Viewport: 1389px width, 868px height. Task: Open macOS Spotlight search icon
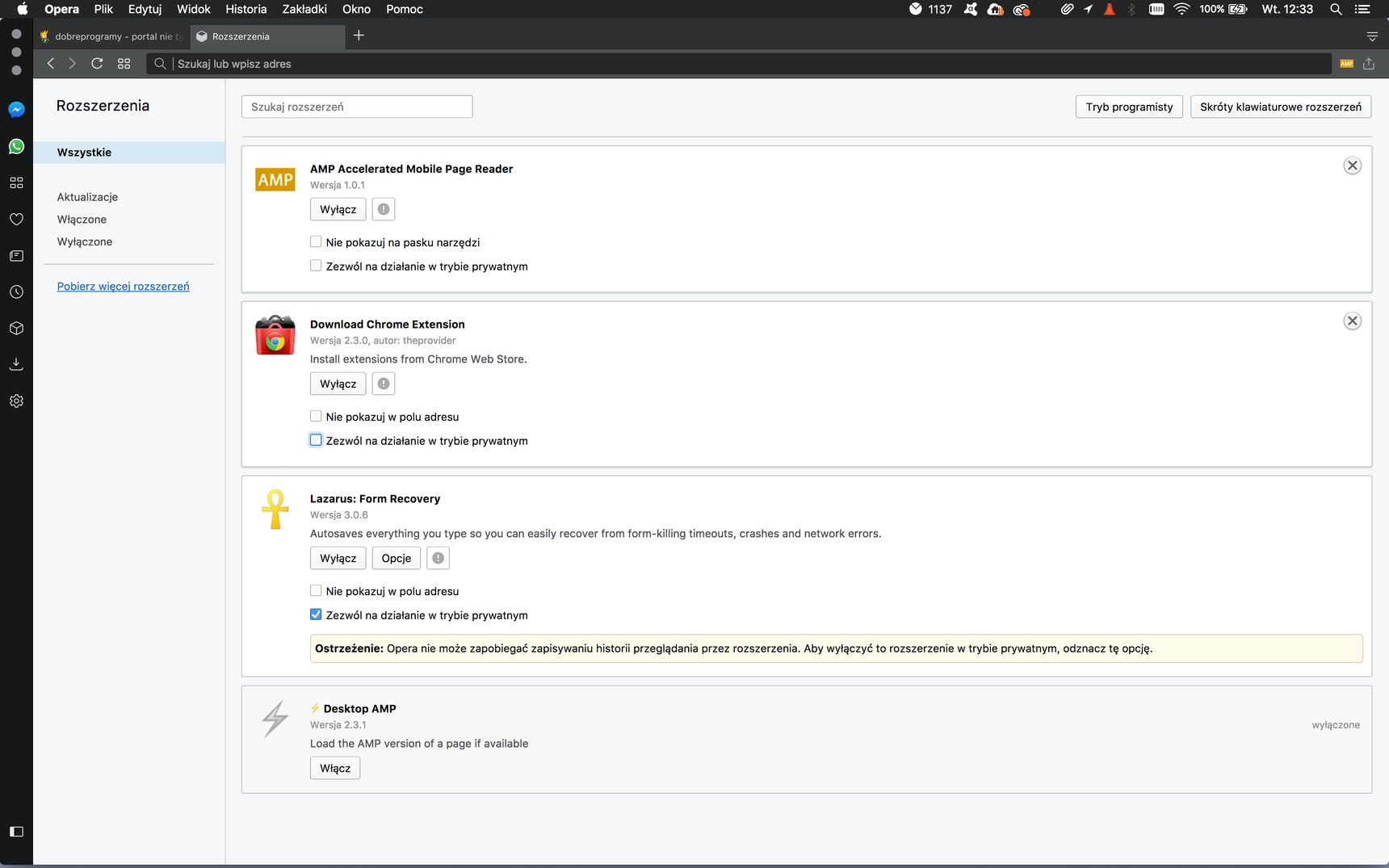point(1336,9)
